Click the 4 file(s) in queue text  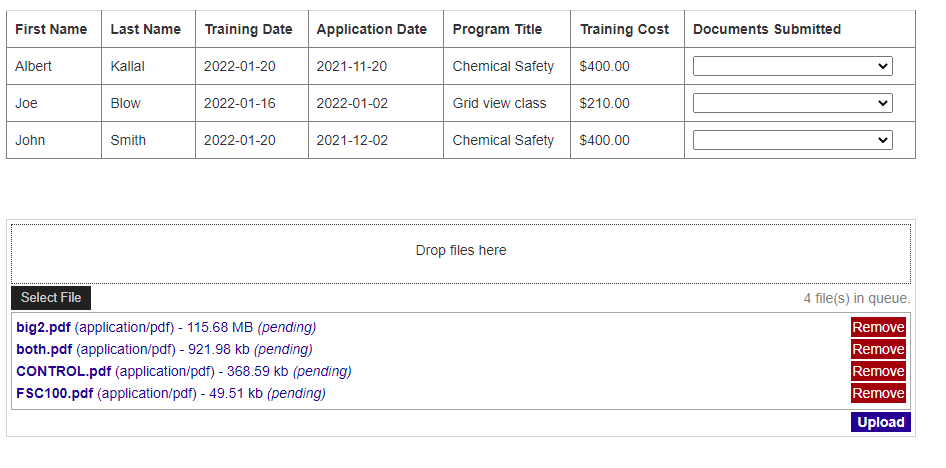click(857, 298)
